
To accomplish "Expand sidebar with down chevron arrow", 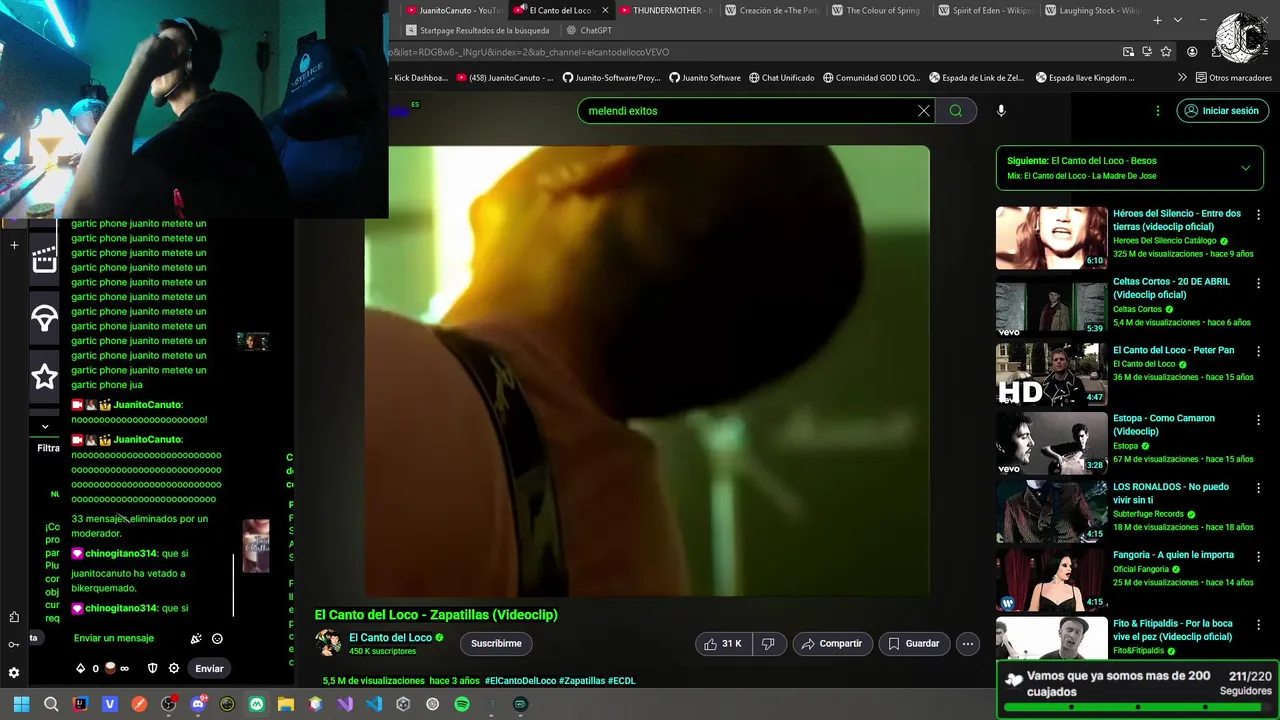I will click(x=44, y=426).
